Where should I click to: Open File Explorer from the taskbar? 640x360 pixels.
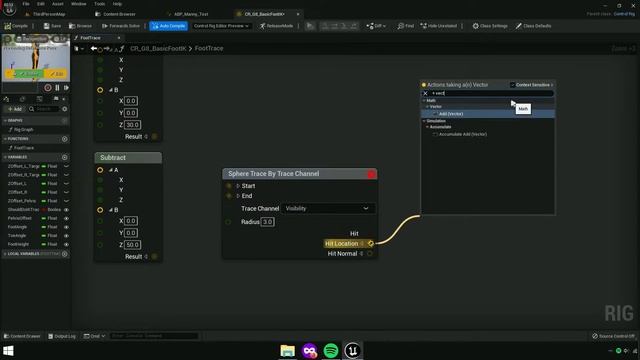point(287,351)
